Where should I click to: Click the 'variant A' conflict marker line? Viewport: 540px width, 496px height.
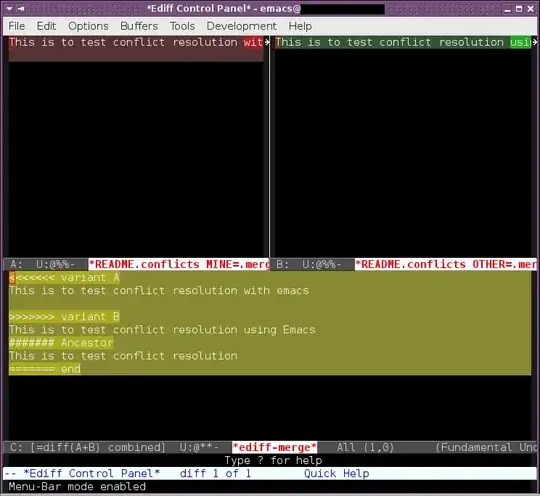[64, 278]
